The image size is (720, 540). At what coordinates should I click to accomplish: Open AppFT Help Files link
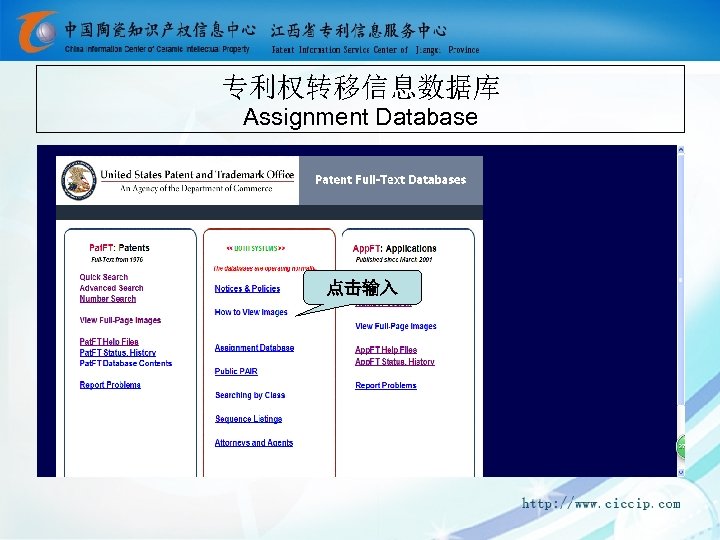[x=386, y=350]
